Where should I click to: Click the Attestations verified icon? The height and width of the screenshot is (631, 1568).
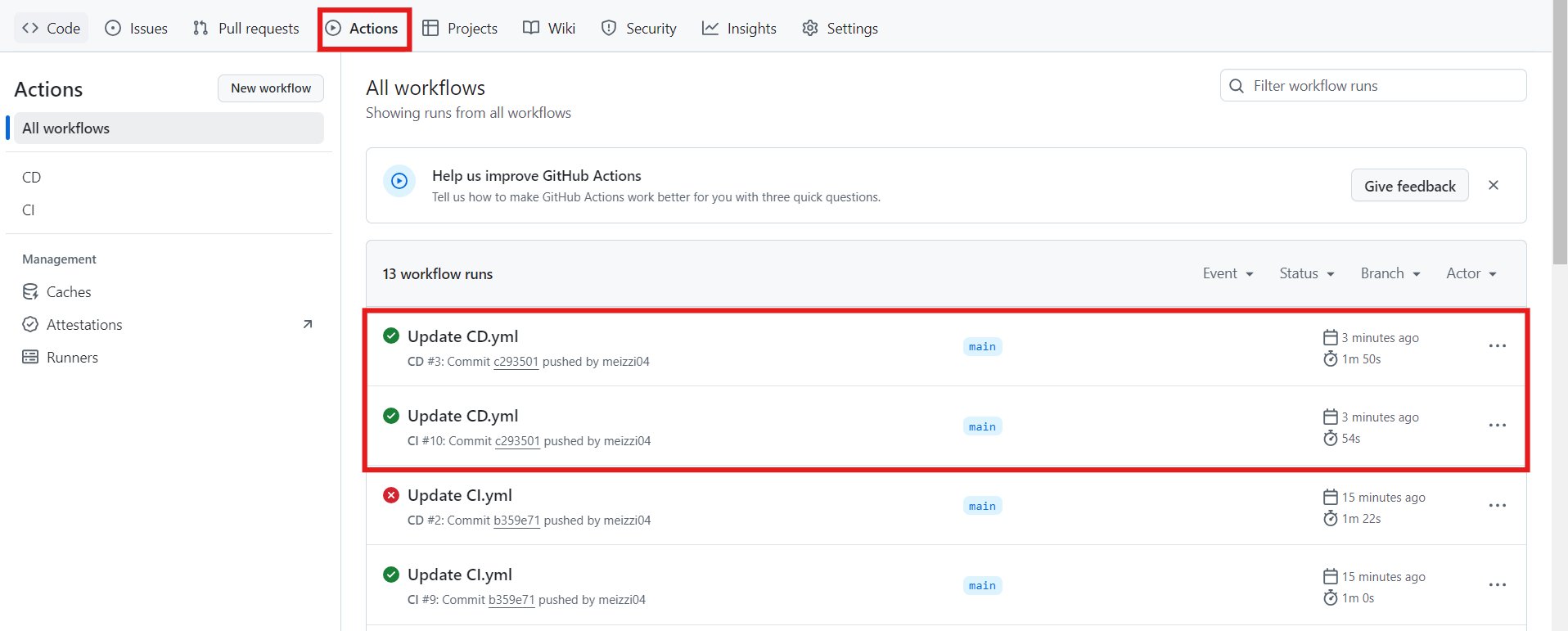click(x=30, y=324)
